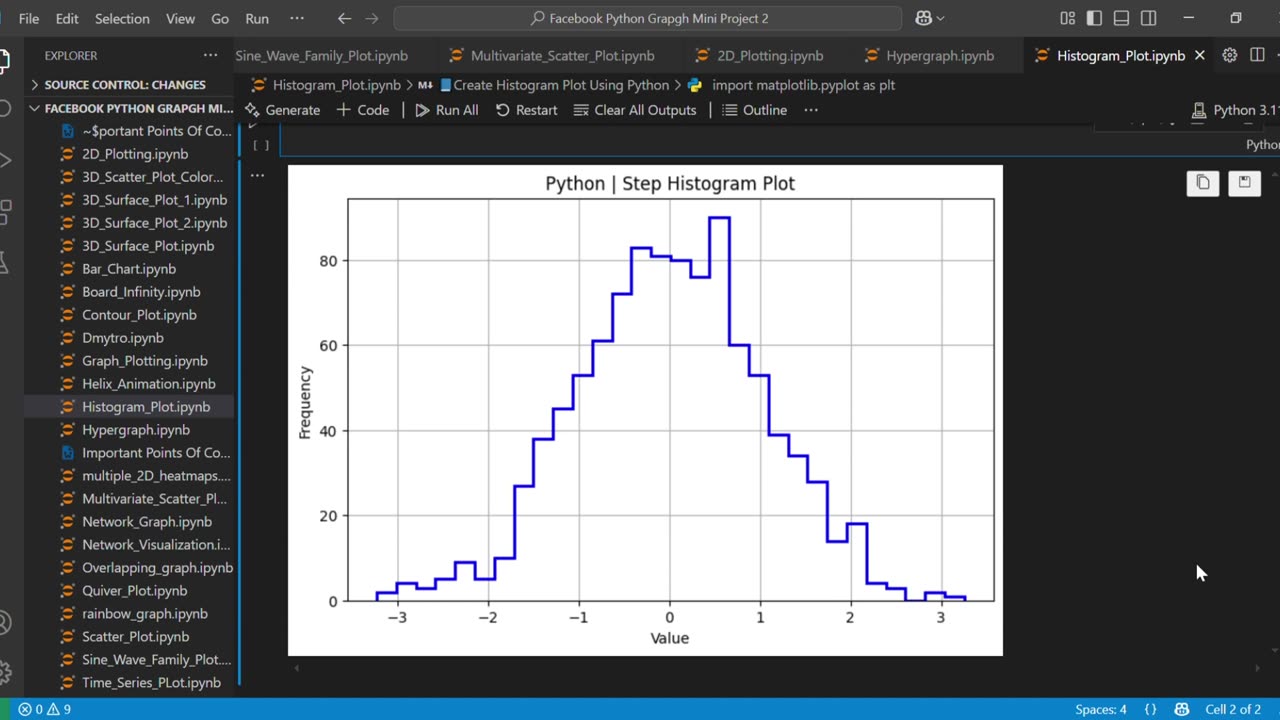Close the Histogram_Plot.ipynb tab
This screenshot has width=1280, height=720.
(1200, 56)
